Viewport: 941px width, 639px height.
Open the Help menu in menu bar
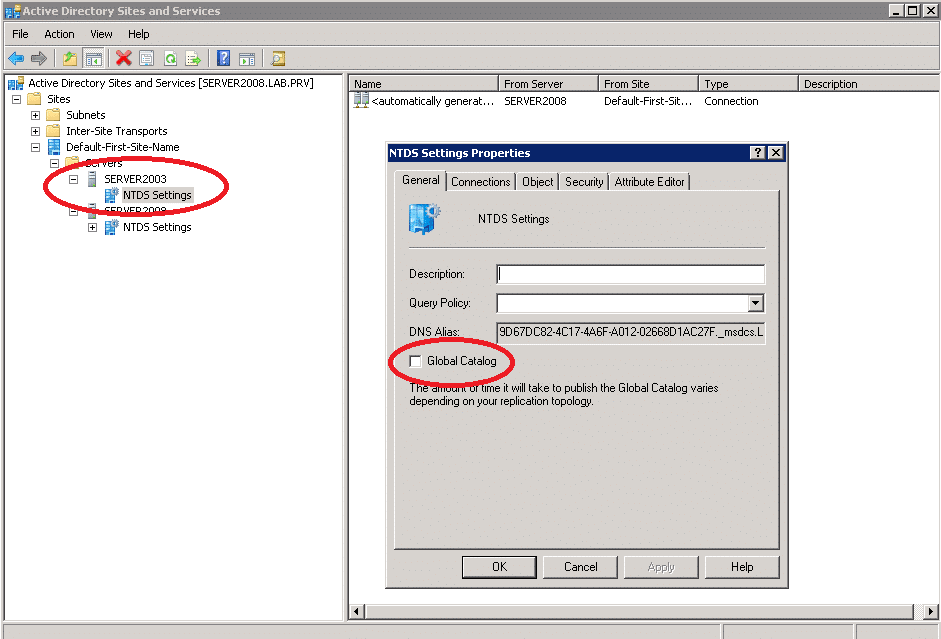point(139,34)
